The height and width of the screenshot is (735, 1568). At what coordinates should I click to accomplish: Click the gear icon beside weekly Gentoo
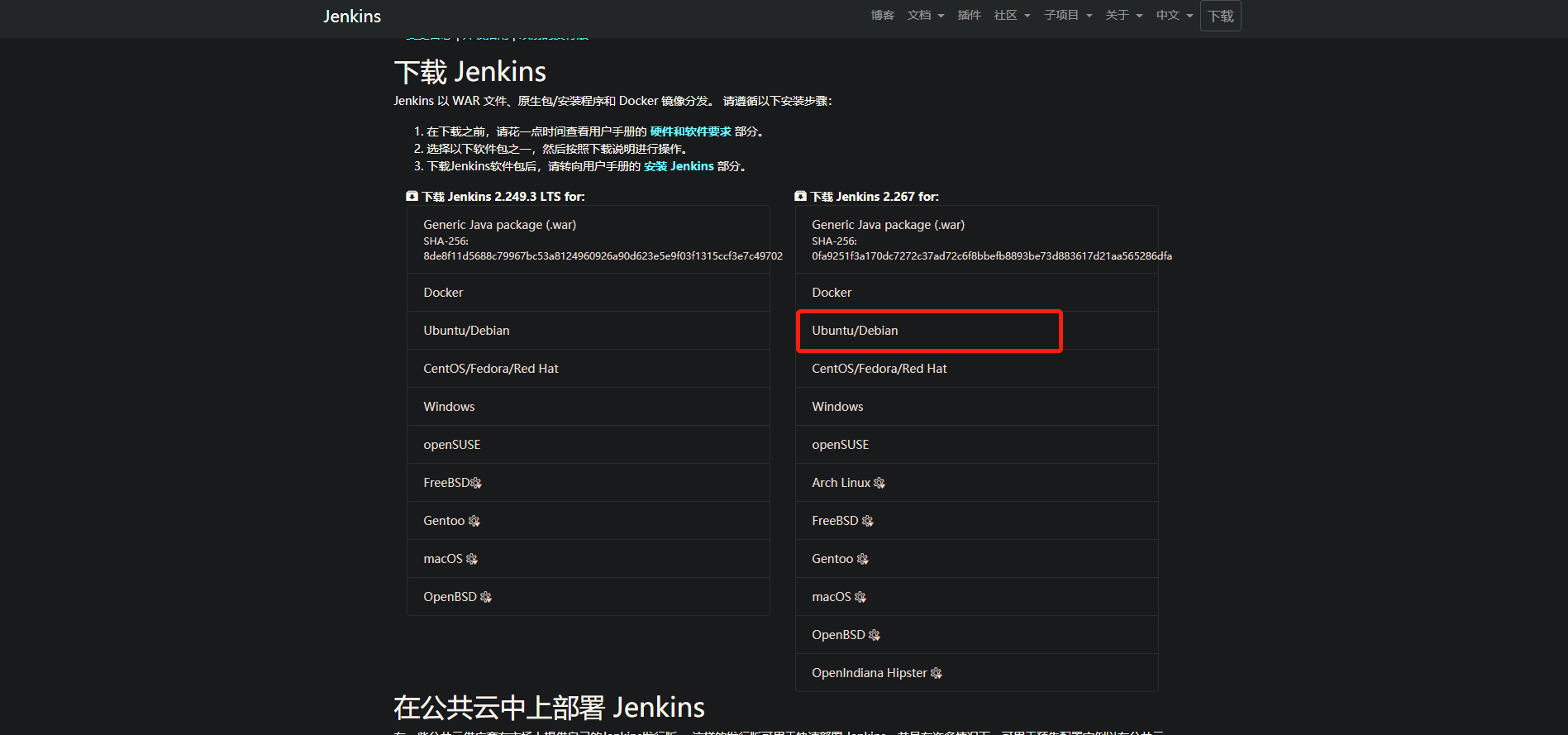point(862,559)
